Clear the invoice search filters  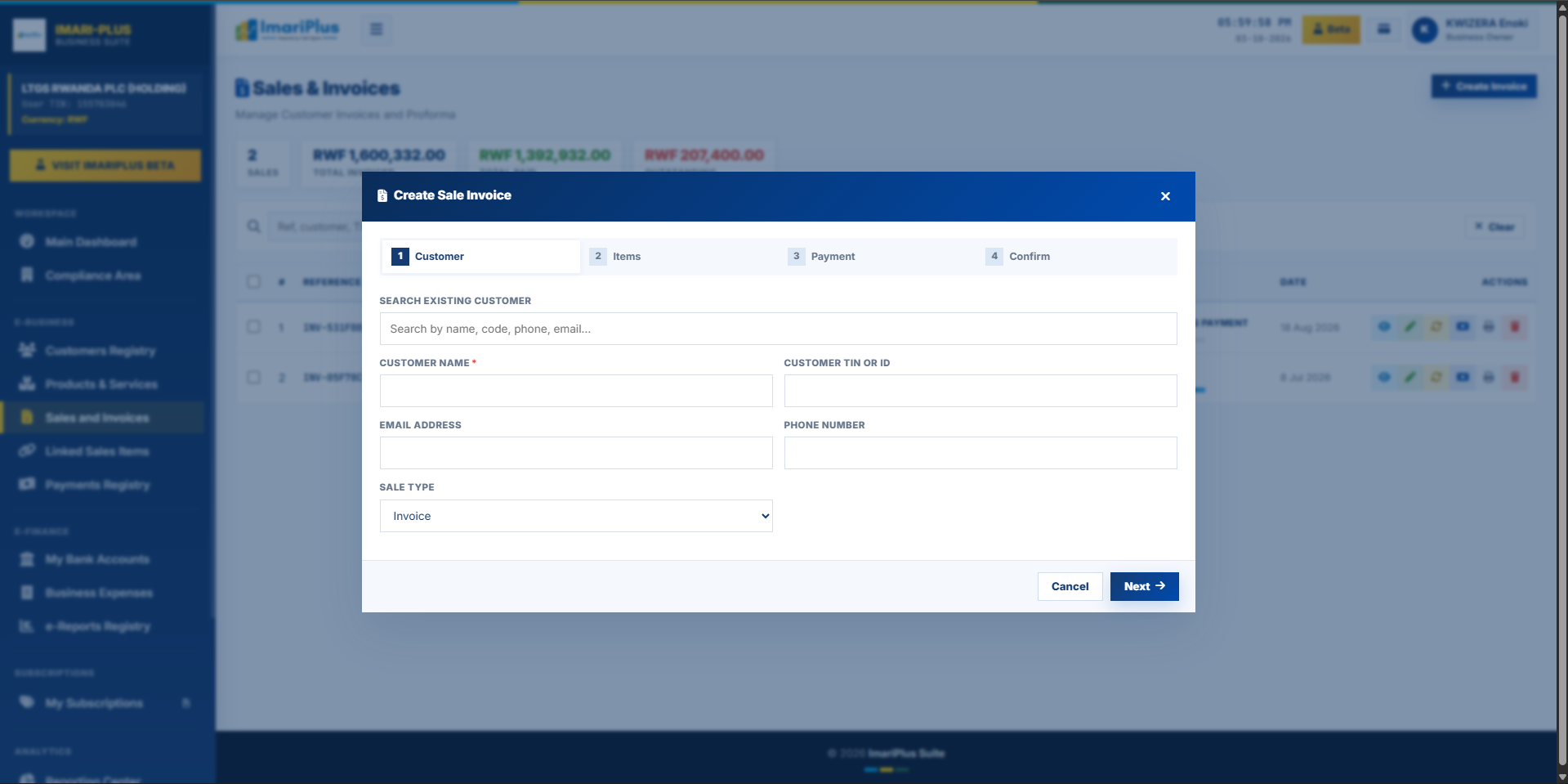pyautogui.click(x=1494, y=226)
